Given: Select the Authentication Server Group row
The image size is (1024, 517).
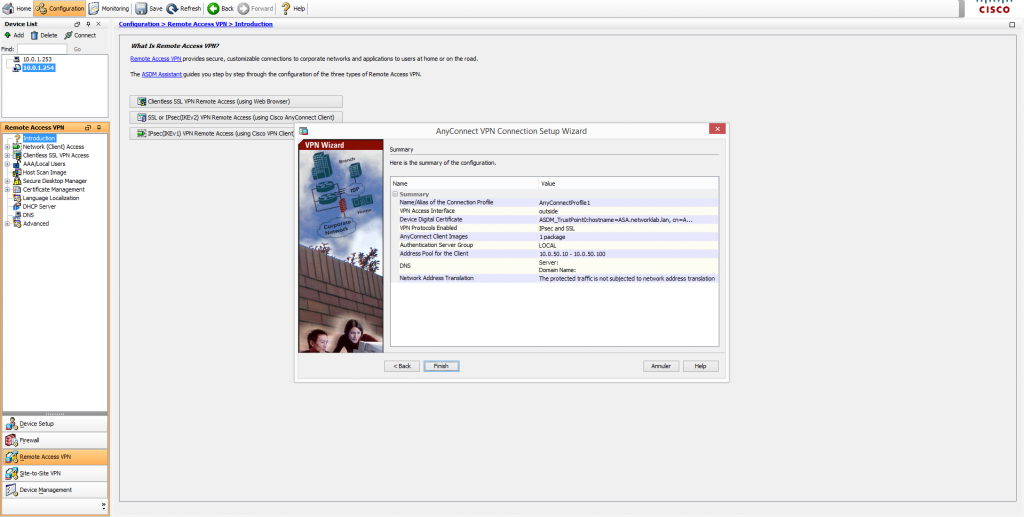Looking at the screenshot, I should 554,245.
